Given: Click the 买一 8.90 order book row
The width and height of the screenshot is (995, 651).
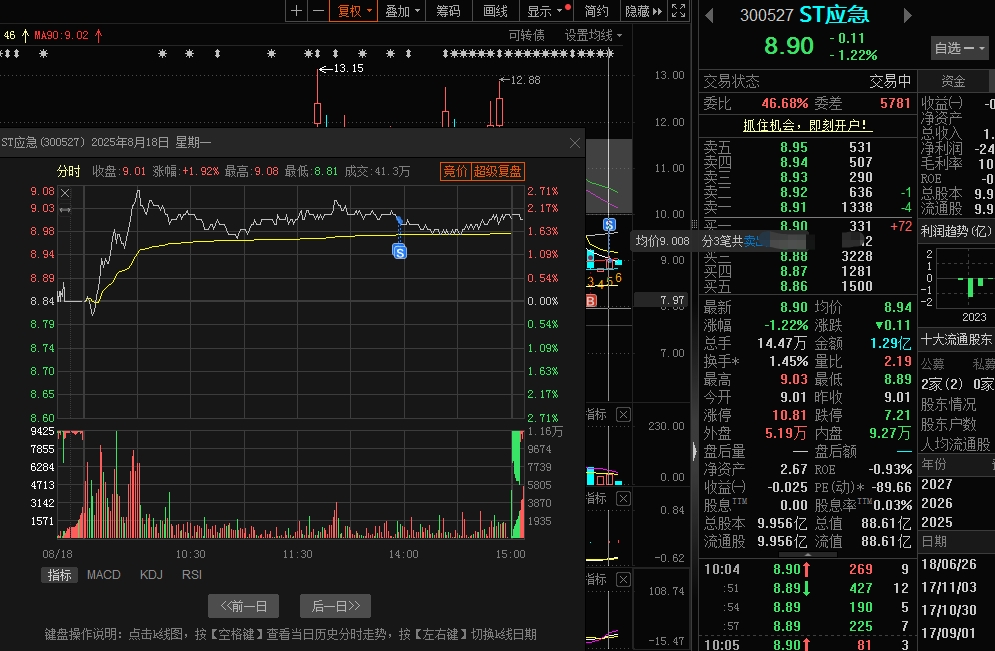Looking at the screenshot, I should 807,226.
